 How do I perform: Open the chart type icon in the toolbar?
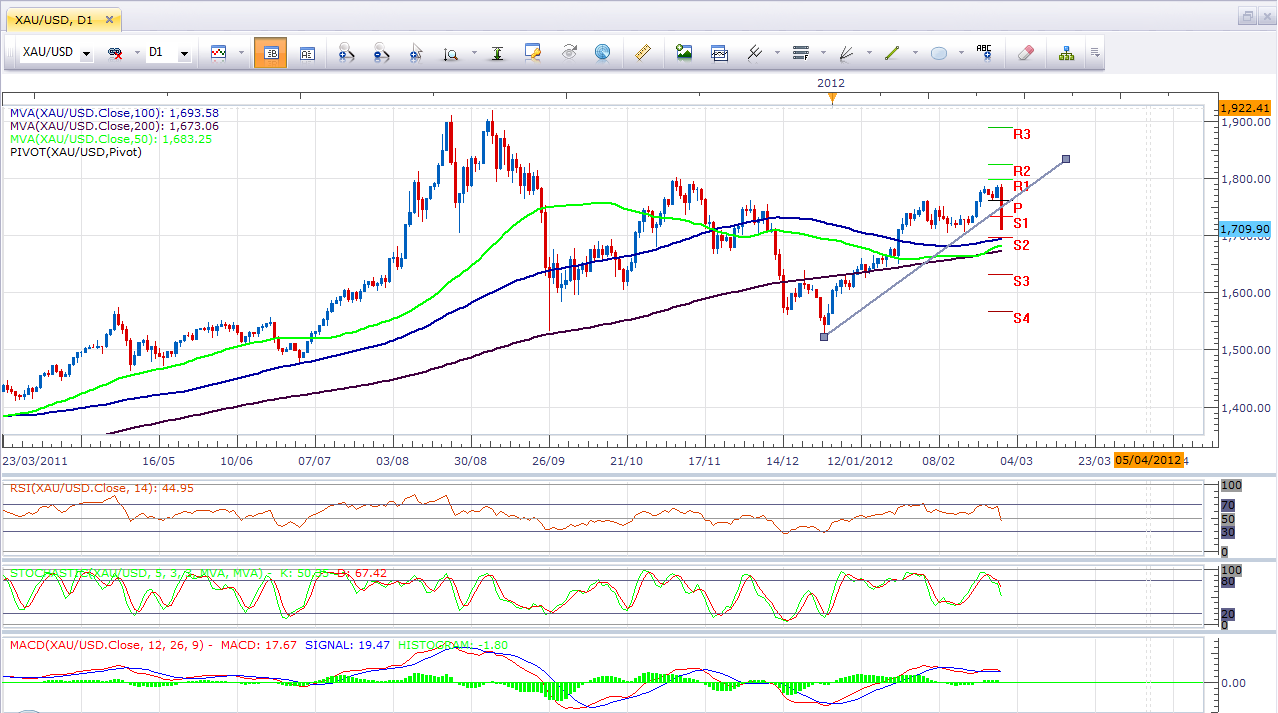tap(218, 53)
